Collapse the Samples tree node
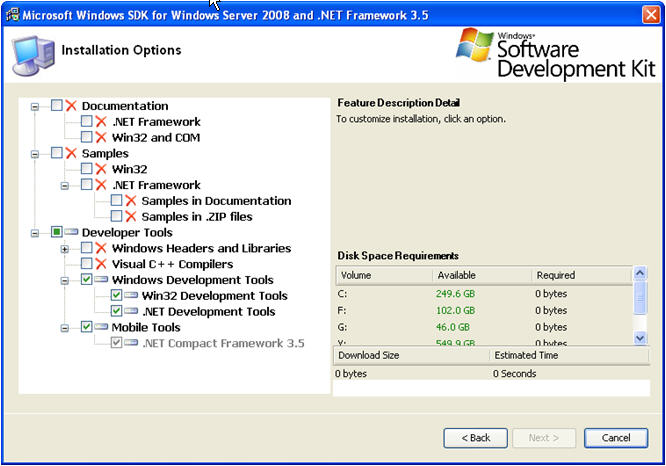The width and height of the screenshot is (666, 466). click(x=35, y=154)
